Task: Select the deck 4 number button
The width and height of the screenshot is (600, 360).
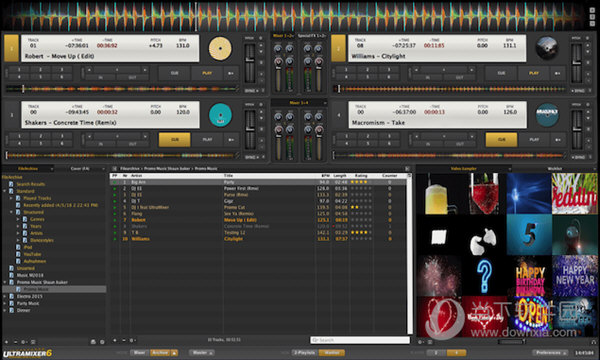Action: (338, 115)
